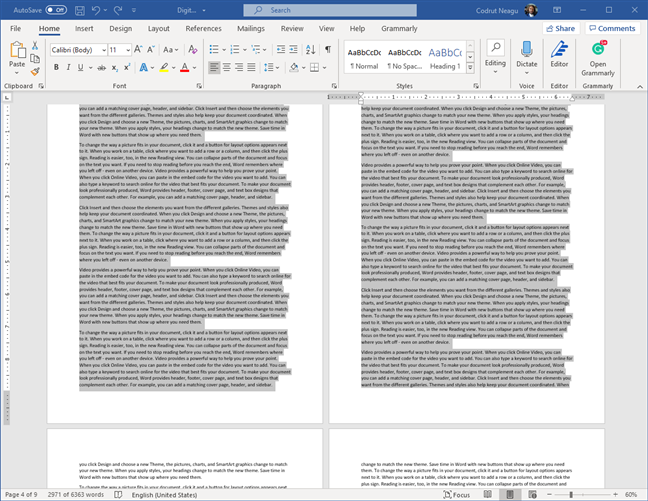The width and height of the screenshot is (648, 501).
Task: Apply the Normal style
Action: coord(364,58)
